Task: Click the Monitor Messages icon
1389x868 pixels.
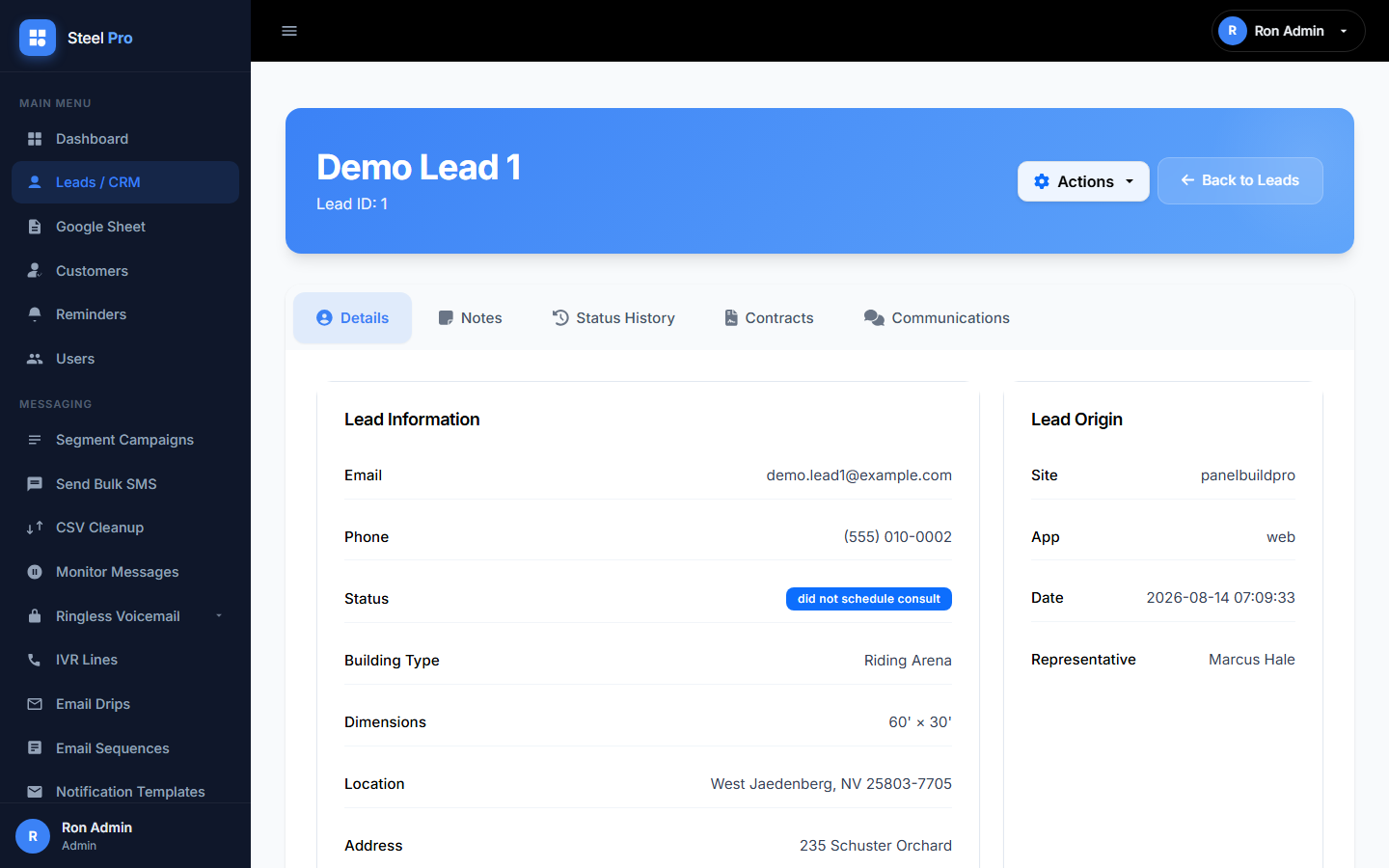Action: (35, 572)
